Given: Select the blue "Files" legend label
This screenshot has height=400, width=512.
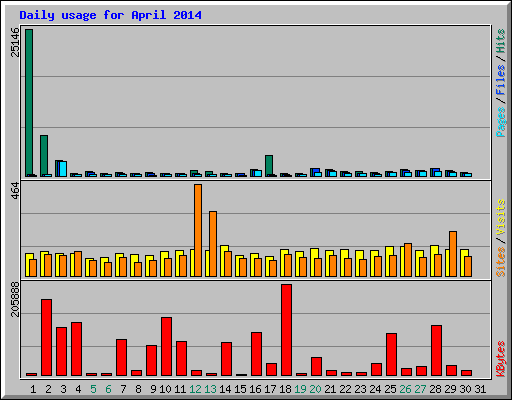Looking at the screenshot, I should click(501, 80).
